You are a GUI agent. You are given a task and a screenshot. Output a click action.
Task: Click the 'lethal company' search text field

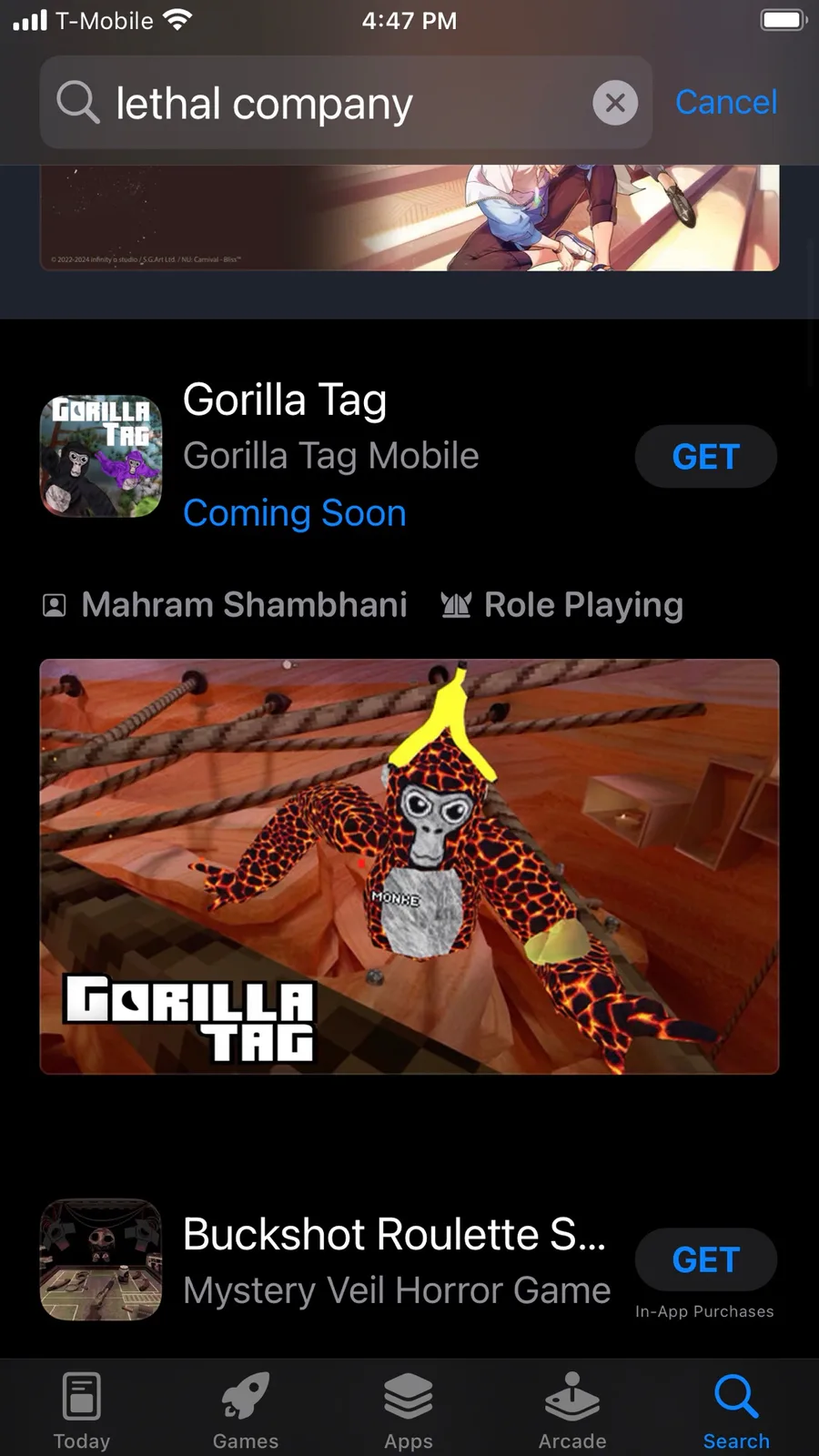(346, 102)
